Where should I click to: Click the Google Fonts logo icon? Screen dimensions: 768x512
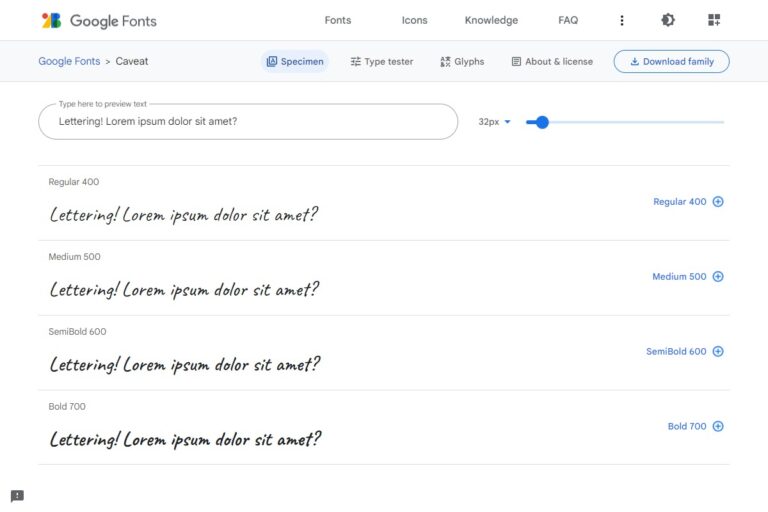(51, 20)
